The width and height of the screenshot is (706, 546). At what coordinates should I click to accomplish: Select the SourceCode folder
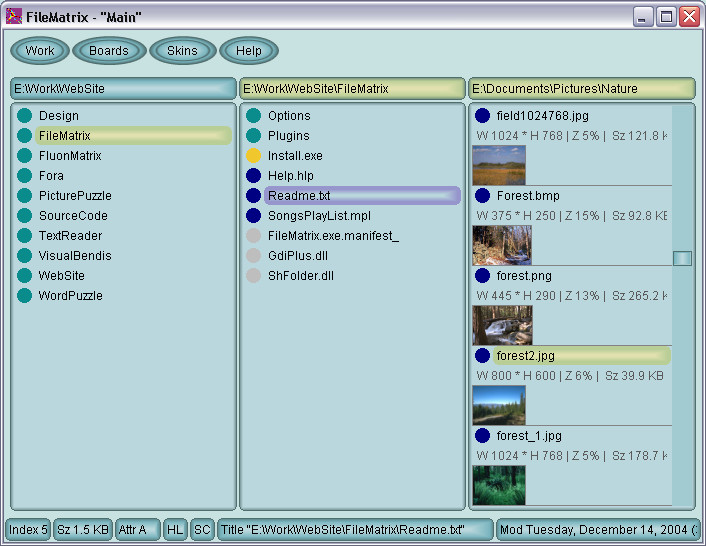(73, 216)
